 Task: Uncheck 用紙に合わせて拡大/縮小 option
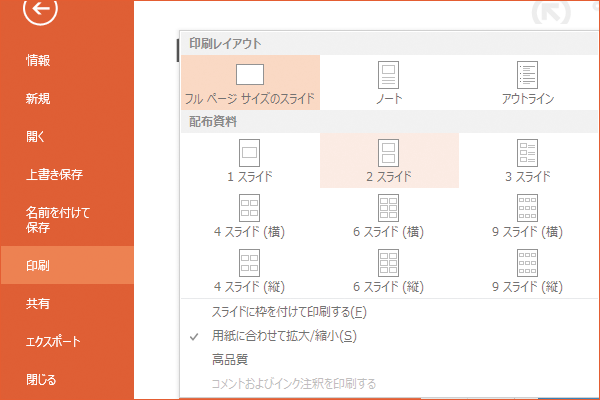[389, 336]
